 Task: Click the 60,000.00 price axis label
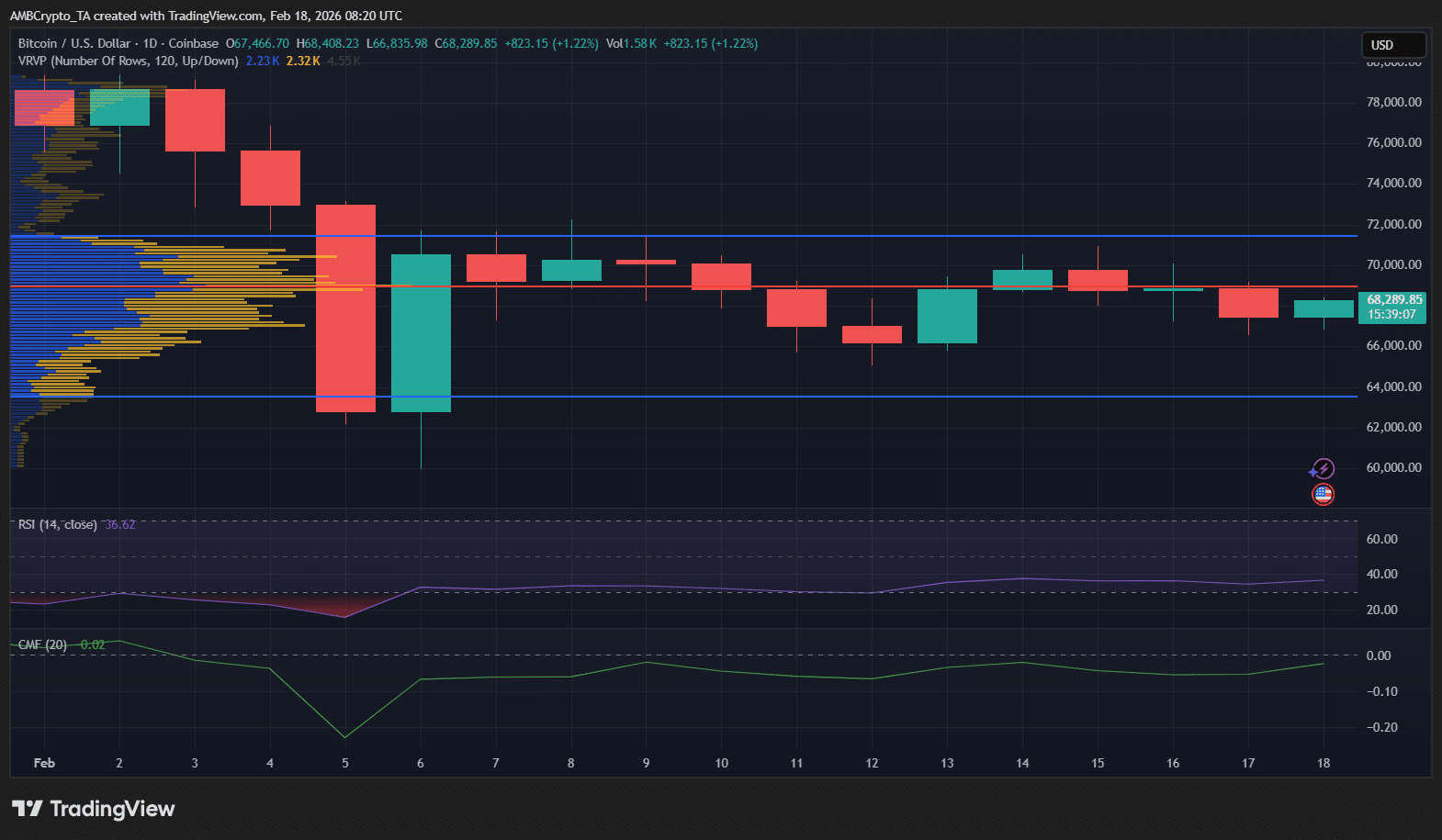[1393, 467]
